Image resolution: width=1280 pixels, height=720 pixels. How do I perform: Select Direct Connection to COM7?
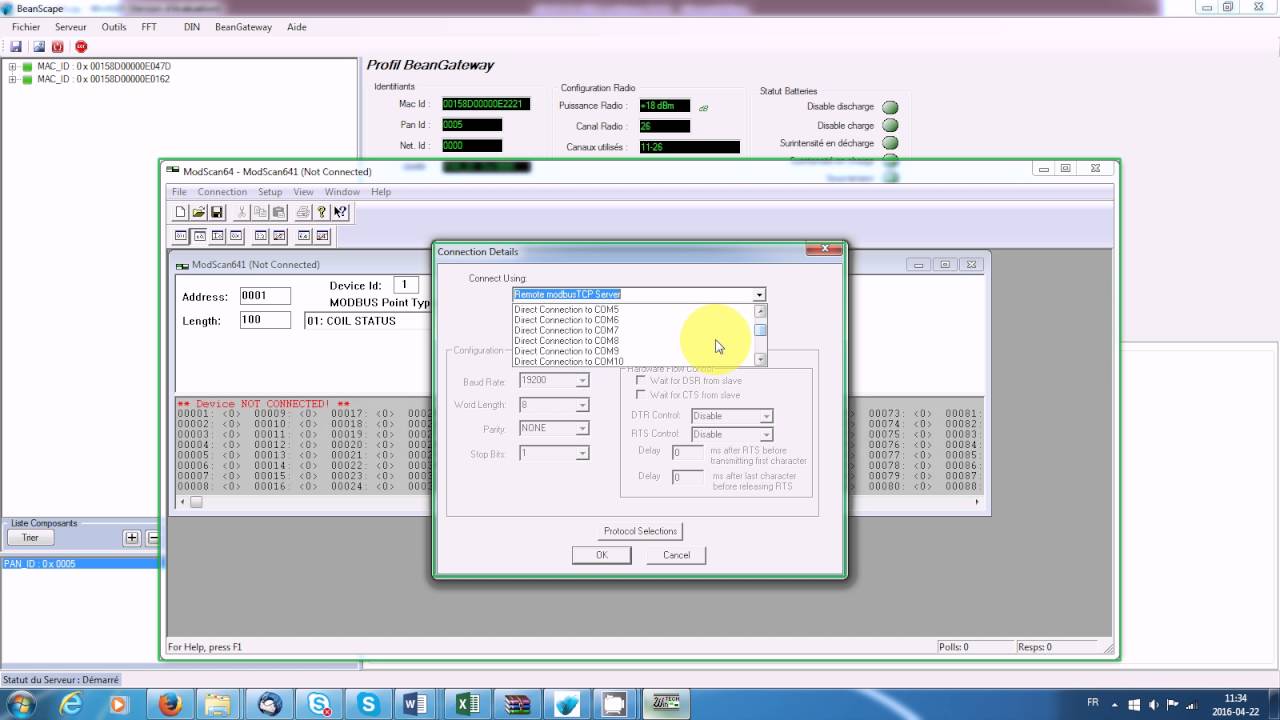tap(634, 330)
